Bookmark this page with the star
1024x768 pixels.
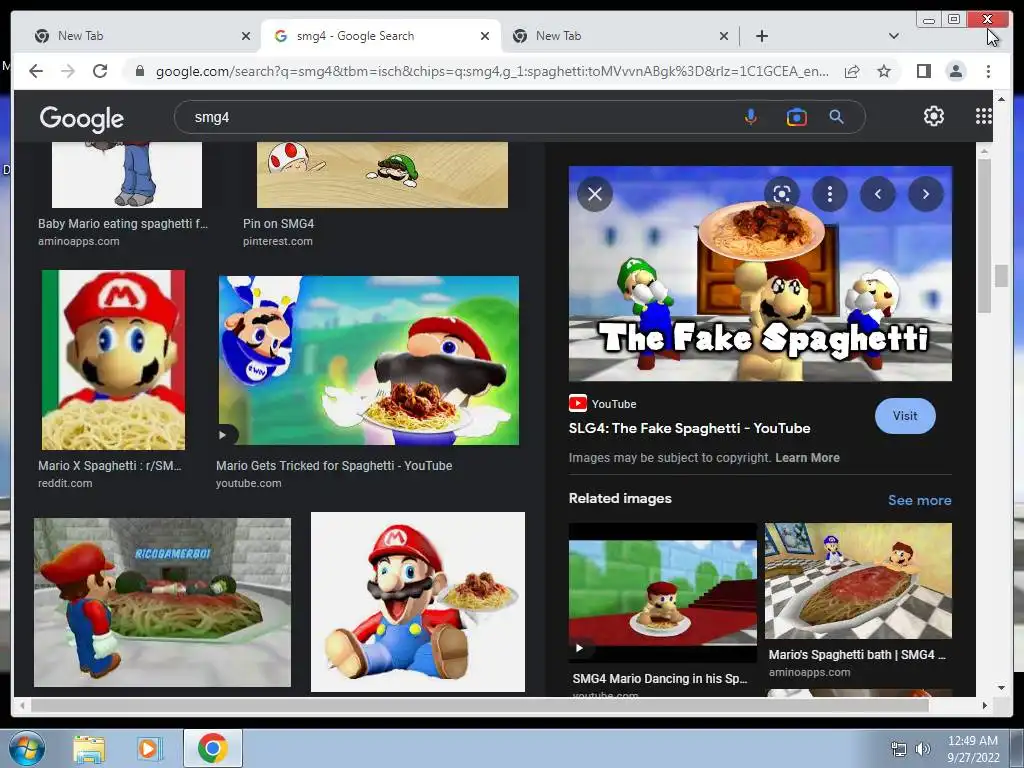[884, 71]
